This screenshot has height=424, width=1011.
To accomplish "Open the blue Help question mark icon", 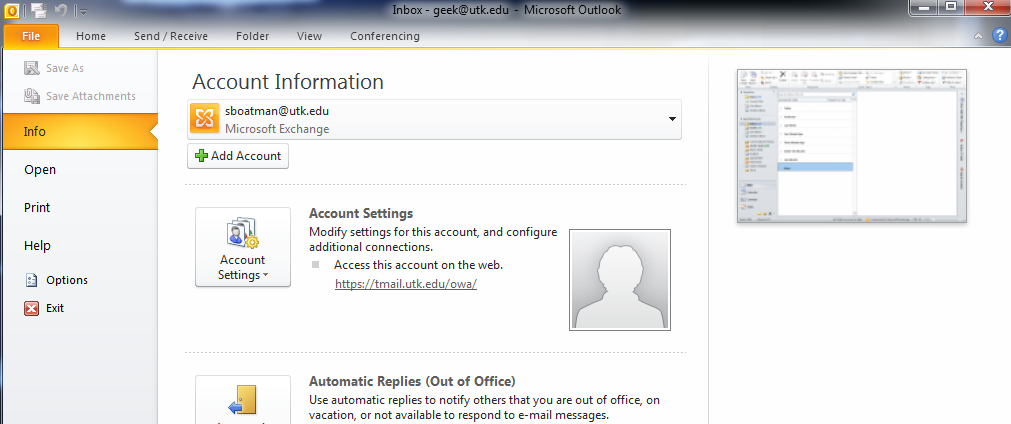I will coord(998,36).
